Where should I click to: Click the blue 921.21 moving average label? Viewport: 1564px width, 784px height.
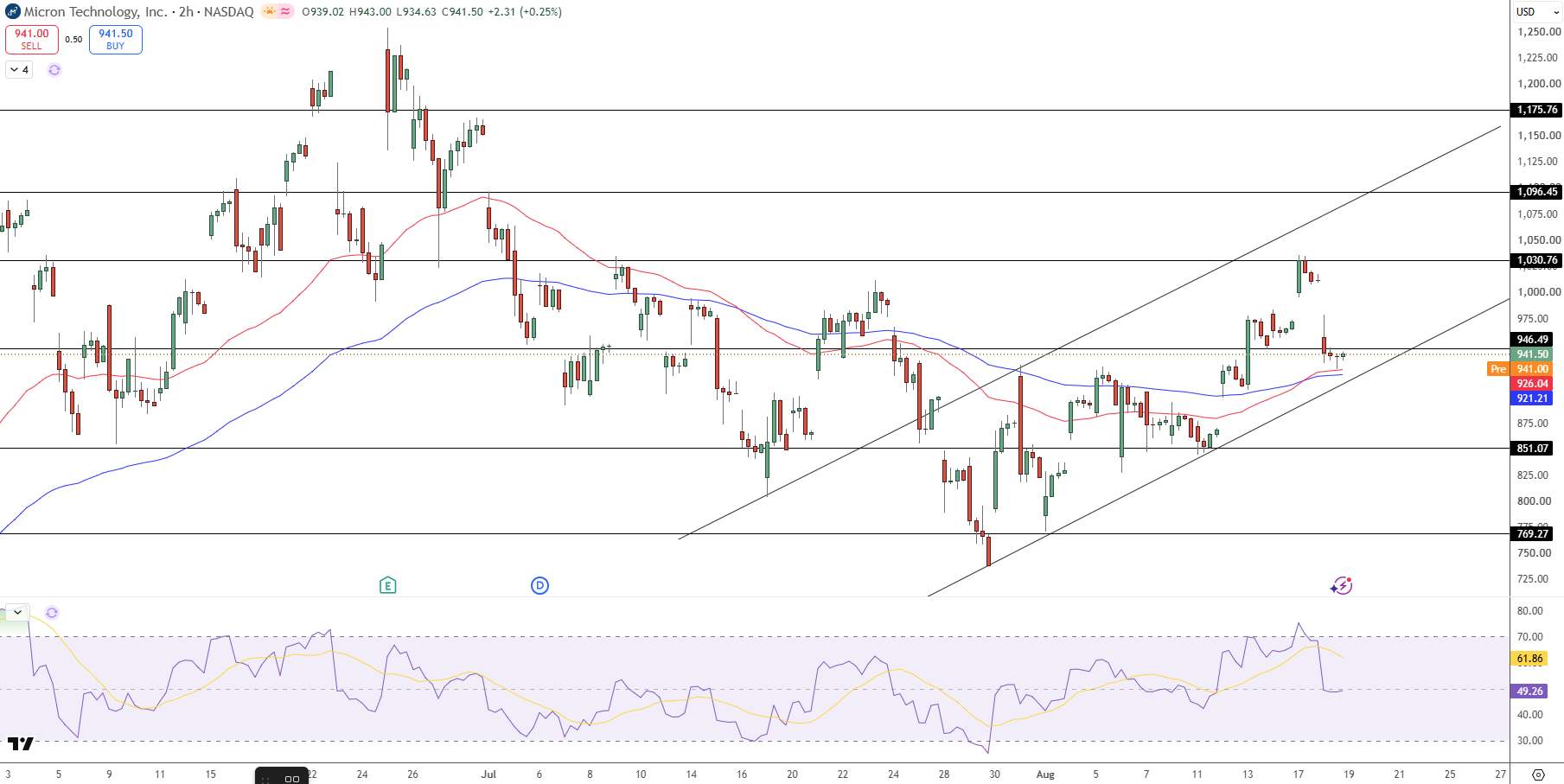click(x=1532, y=398)
